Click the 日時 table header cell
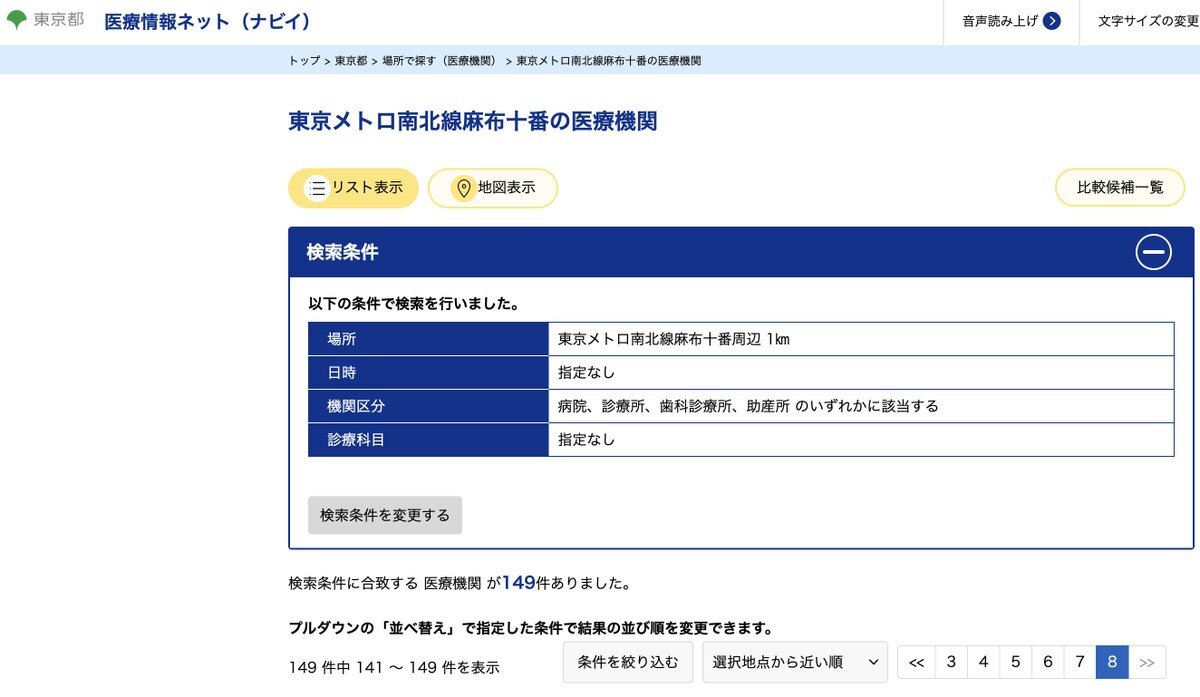Viewport: 1200px width, 697px height. 428,373
